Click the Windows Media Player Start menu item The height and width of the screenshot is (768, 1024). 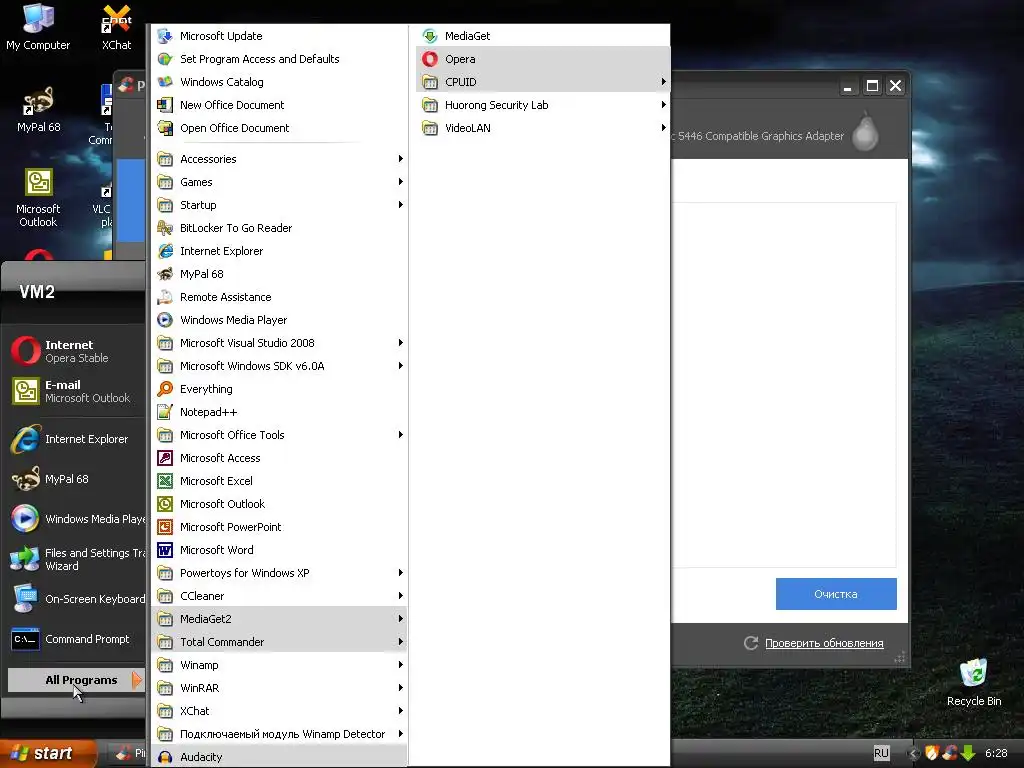point(77,519)
